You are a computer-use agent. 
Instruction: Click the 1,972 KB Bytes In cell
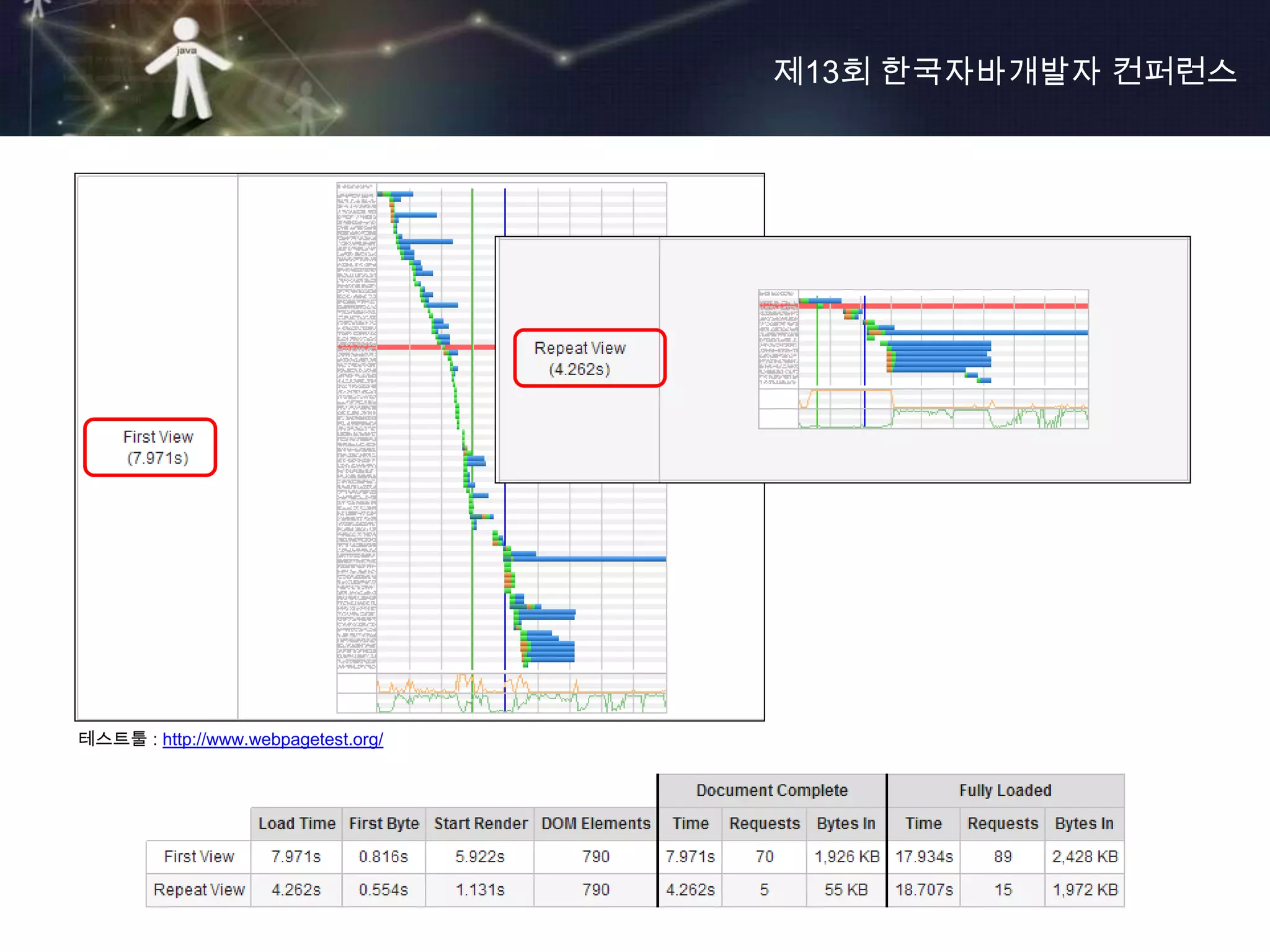tap(1085, 890)
